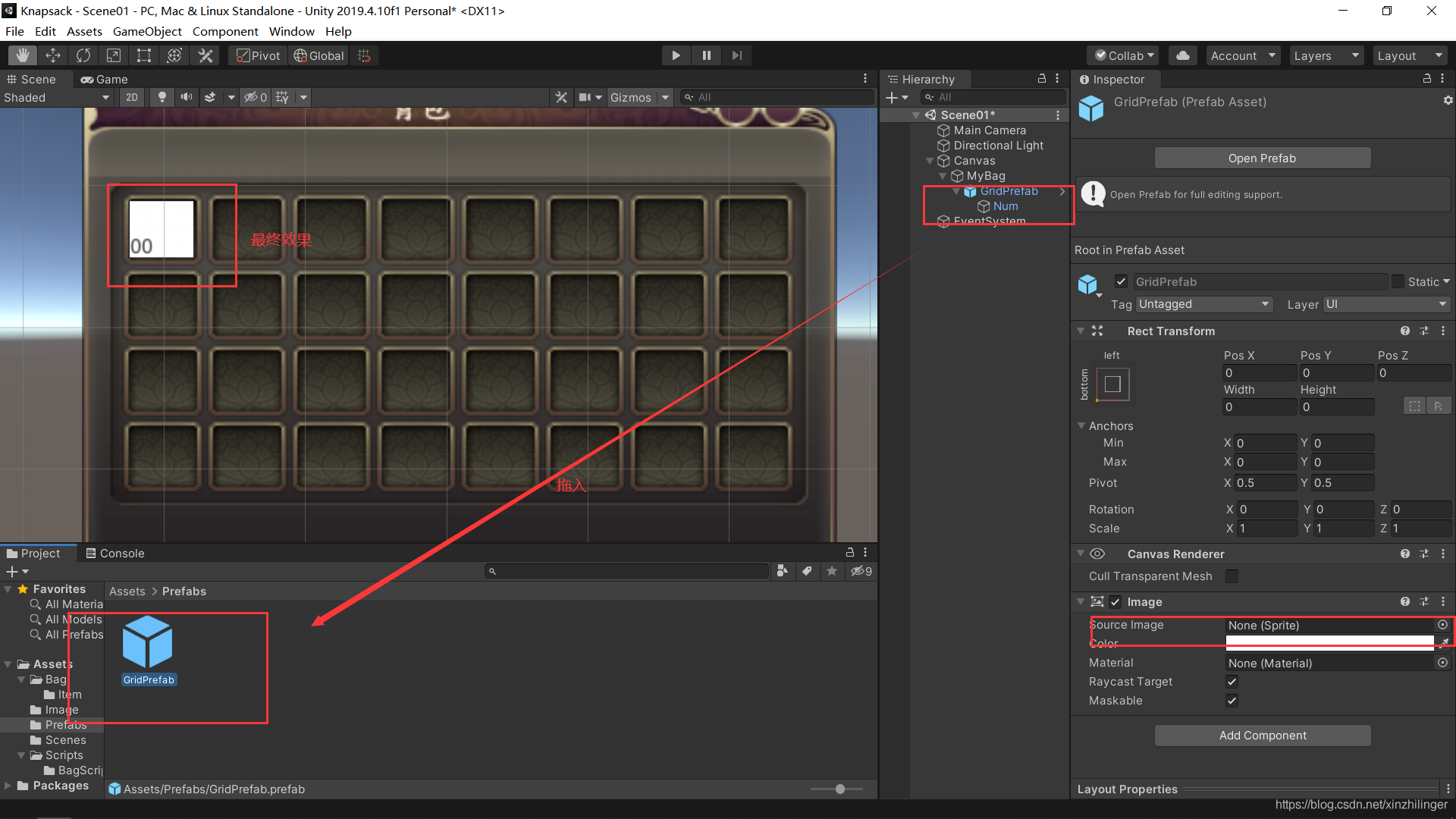Toggle Raycast Target checkbox
This screenshot has height=819, width=1456.
pos(1232,682)
